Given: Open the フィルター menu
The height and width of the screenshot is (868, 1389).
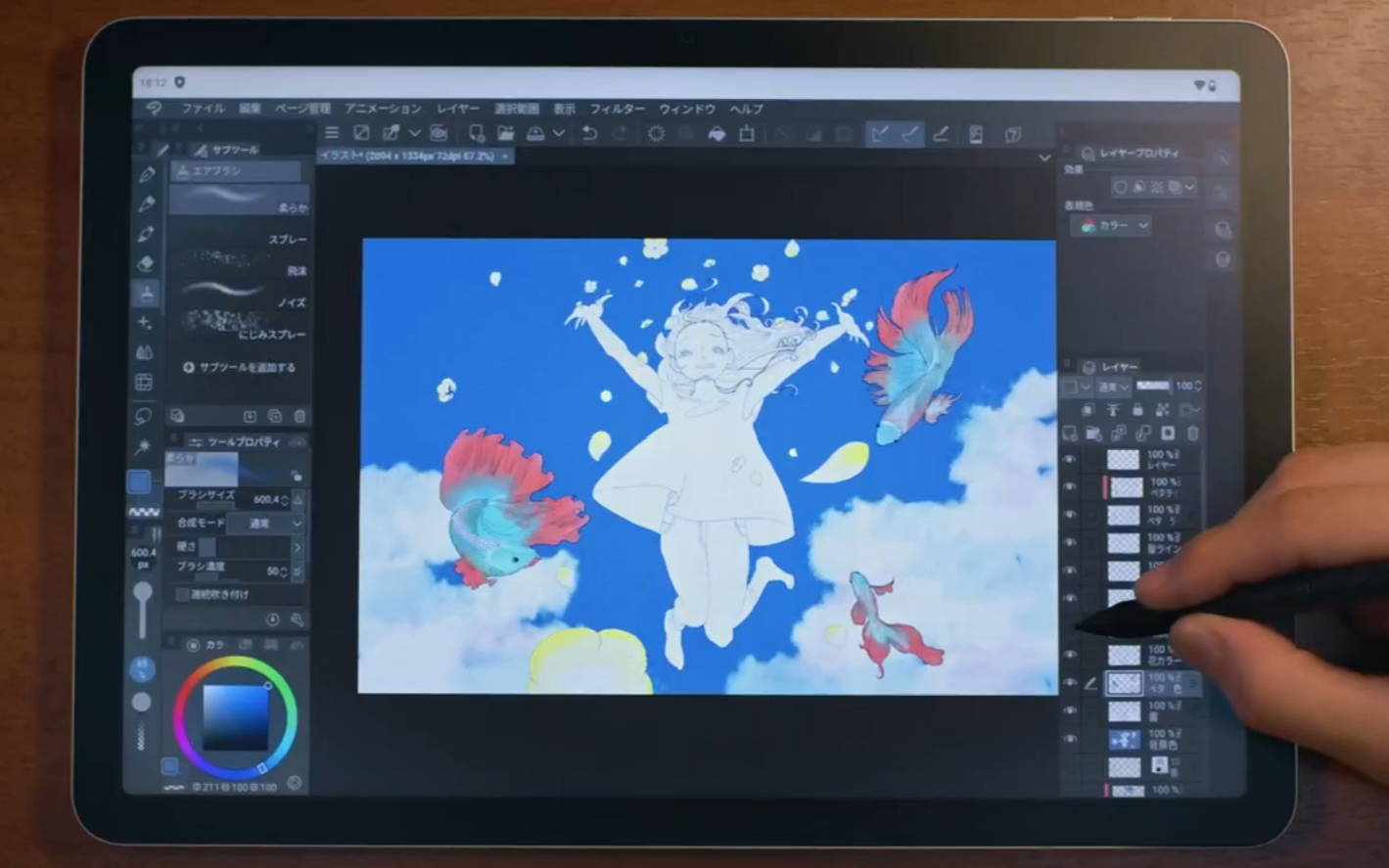Looking at the screenshot, I should [x=617, y=109].
